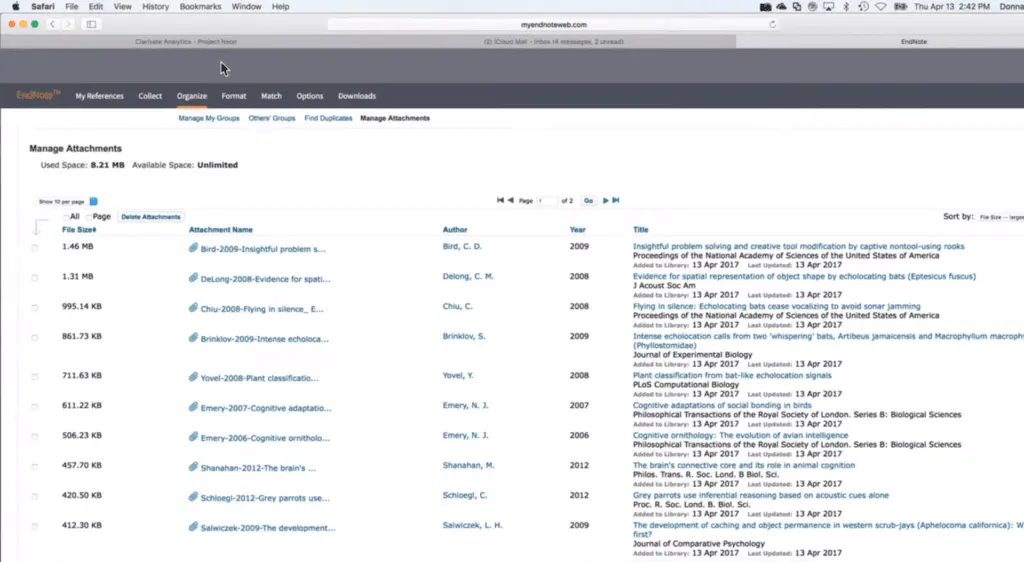Open Find Duplicates link
The image size is (1024, 562).
click(328, 118)
